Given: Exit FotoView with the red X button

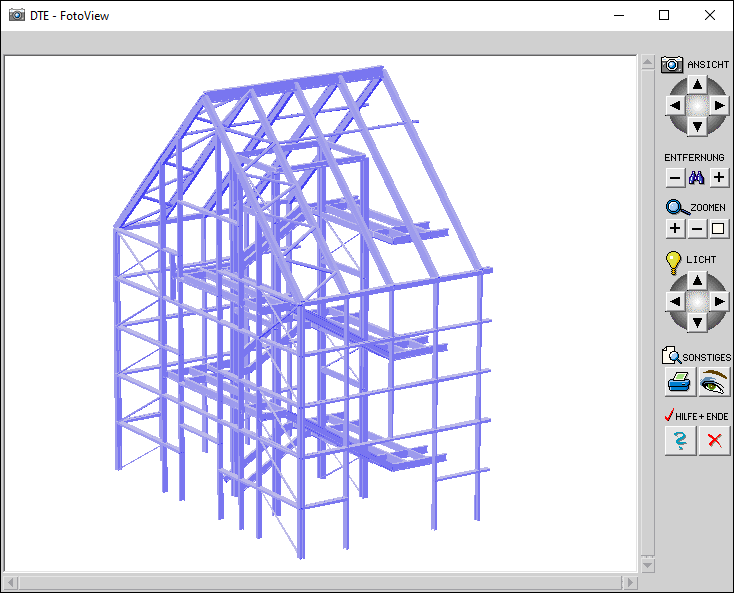Looking at the screenshot, I should point(714,440).
